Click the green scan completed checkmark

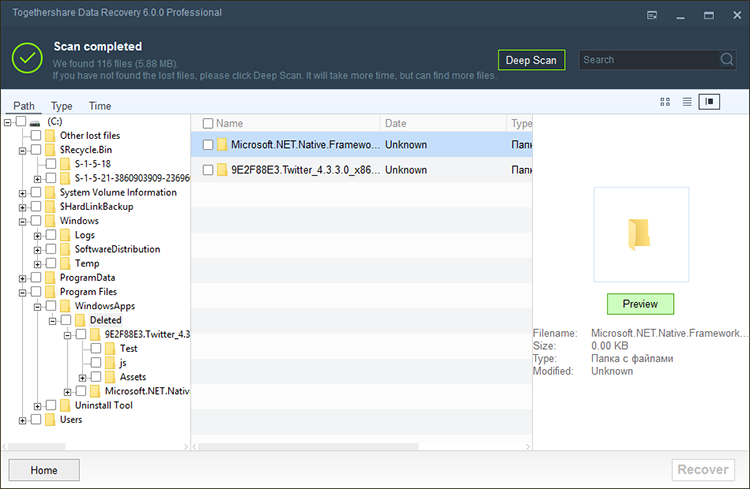coord(27,58)
